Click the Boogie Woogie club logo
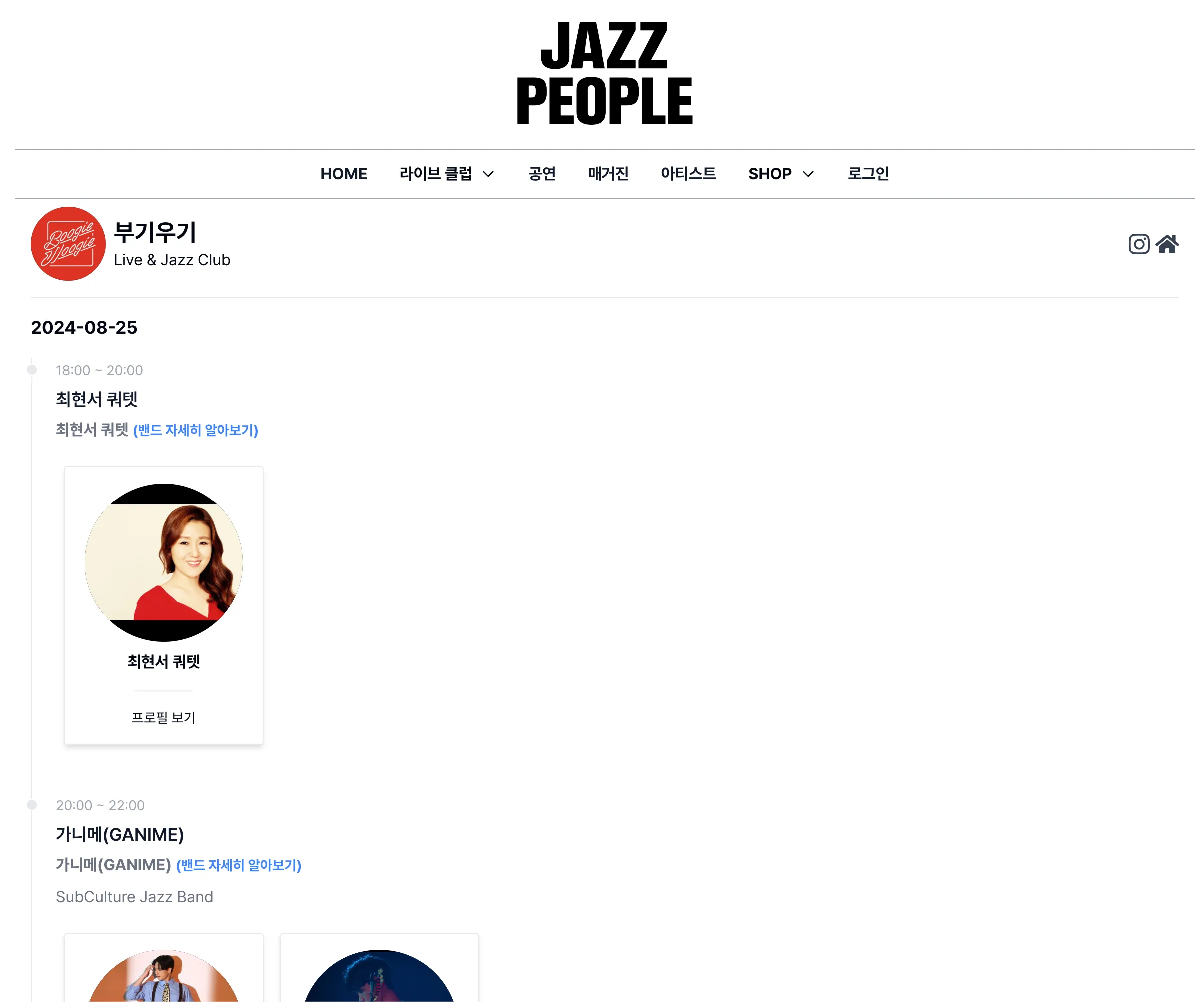 68,244
